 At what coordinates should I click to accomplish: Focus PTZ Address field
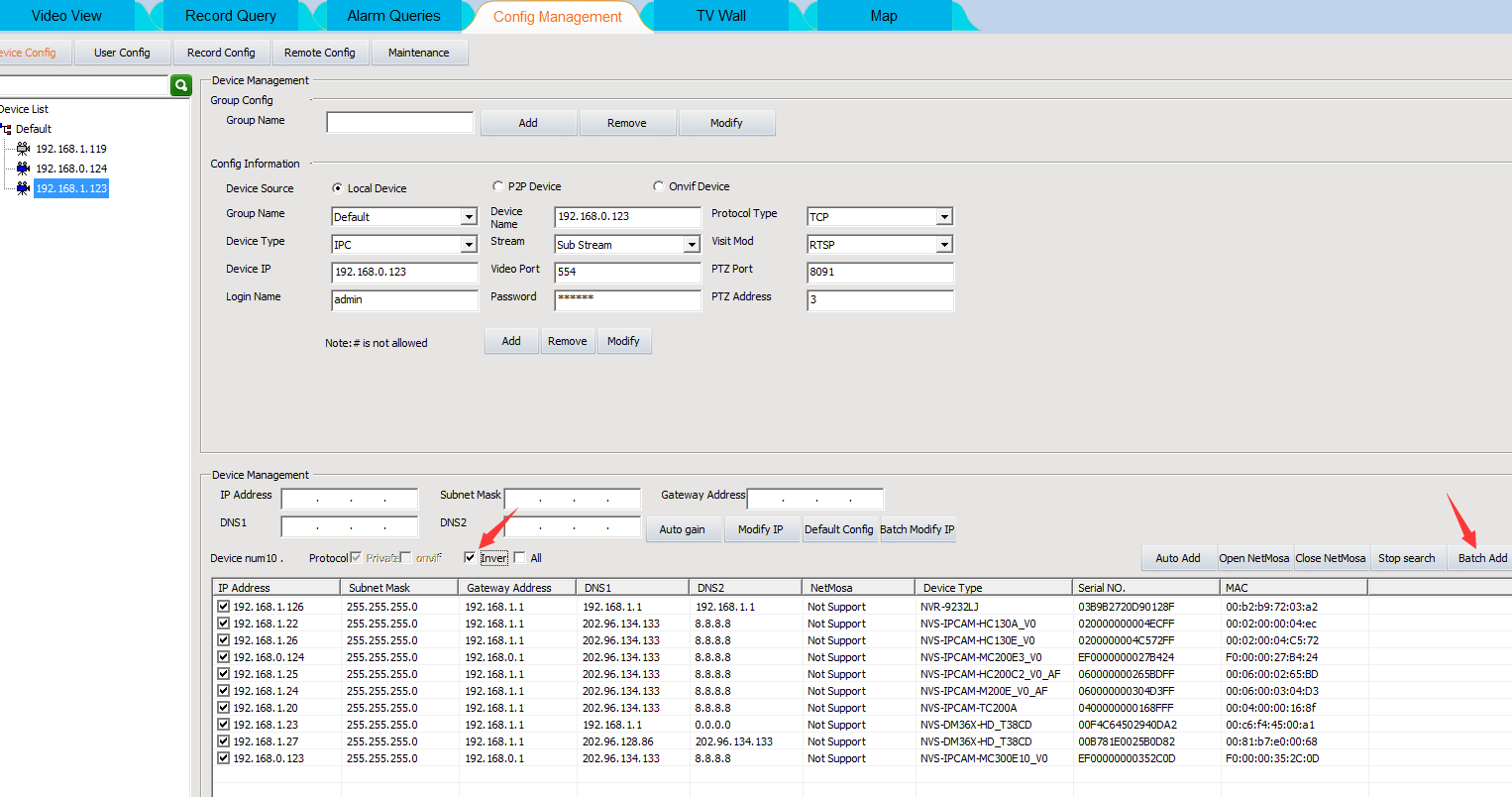(x=880, y=299)
